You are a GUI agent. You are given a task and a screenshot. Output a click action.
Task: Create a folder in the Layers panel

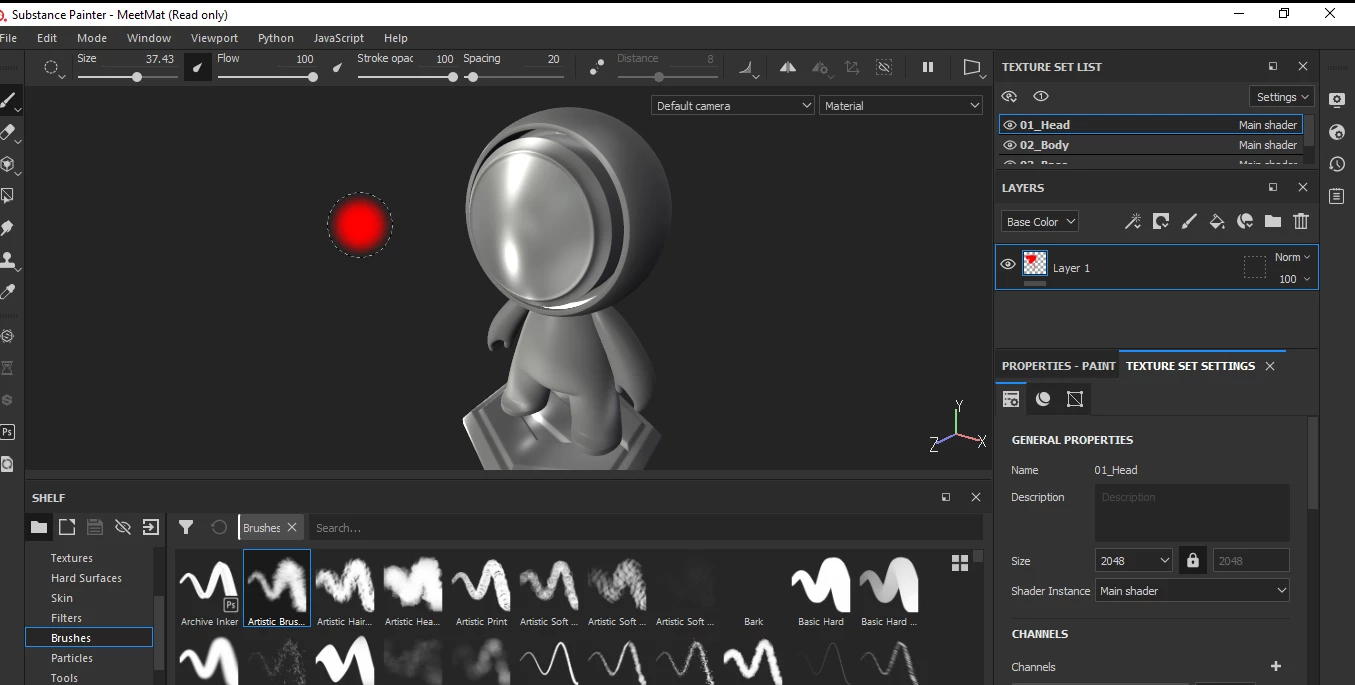1273,221
